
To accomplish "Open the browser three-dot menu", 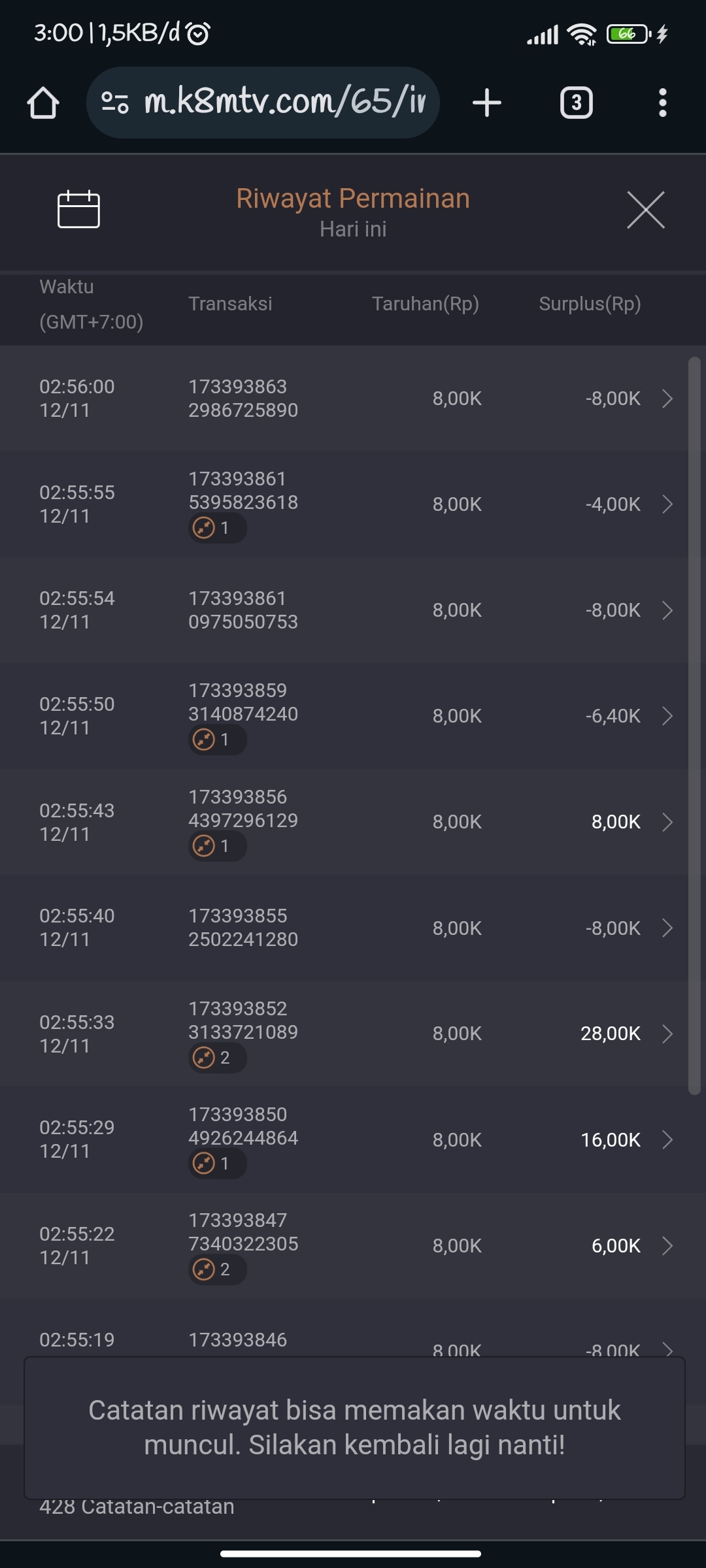I will (662, 103).
